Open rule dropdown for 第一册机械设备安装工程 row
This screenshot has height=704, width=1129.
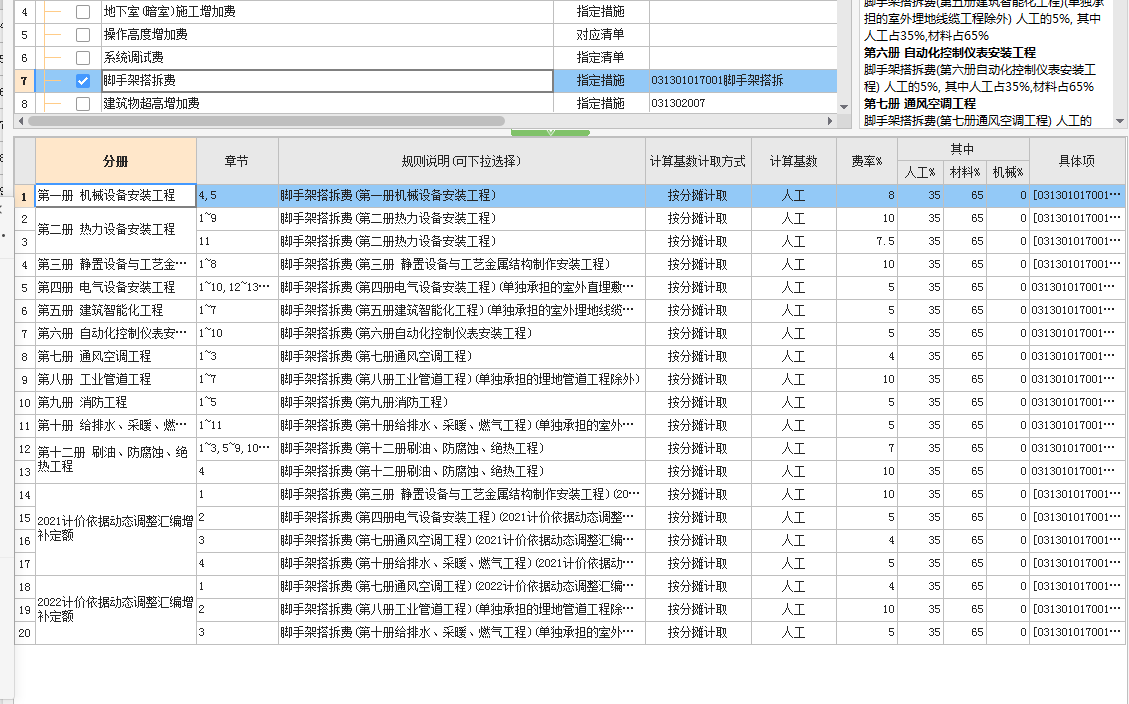[462, 196]
